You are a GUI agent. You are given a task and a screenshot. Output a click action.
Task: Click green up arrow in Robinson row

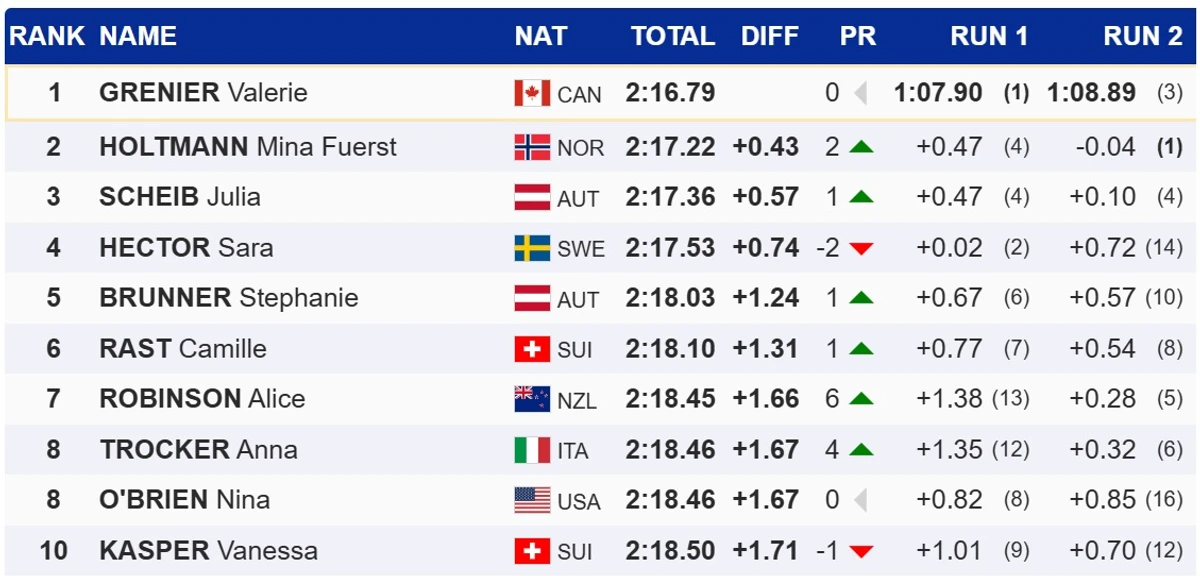(x=861, y=399)
